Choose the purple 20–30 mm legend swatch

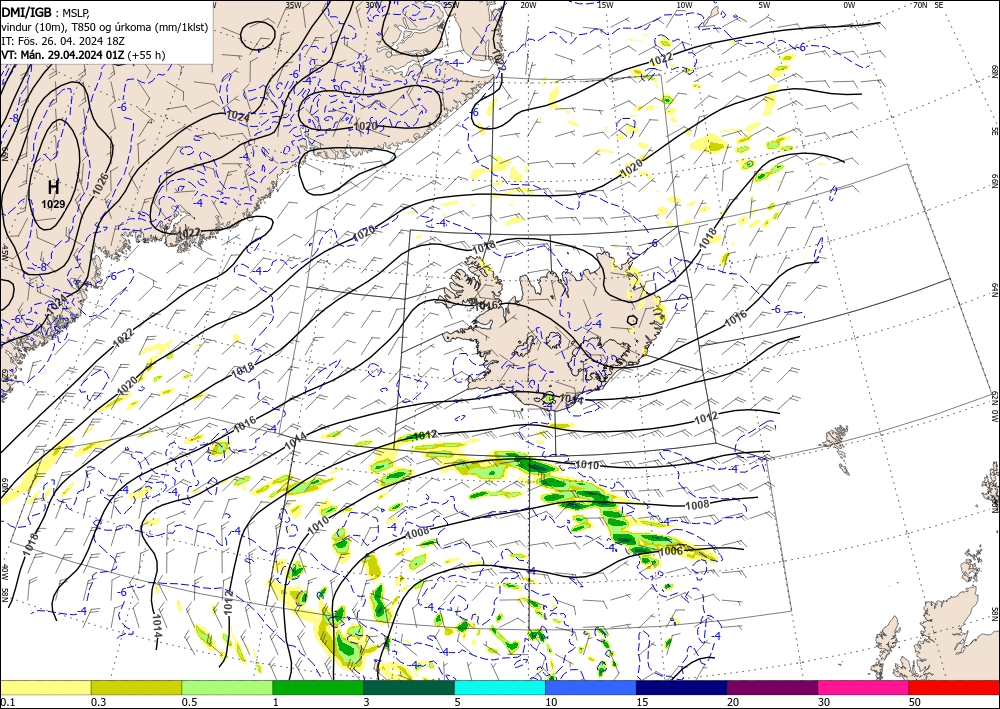coord(772,688)
